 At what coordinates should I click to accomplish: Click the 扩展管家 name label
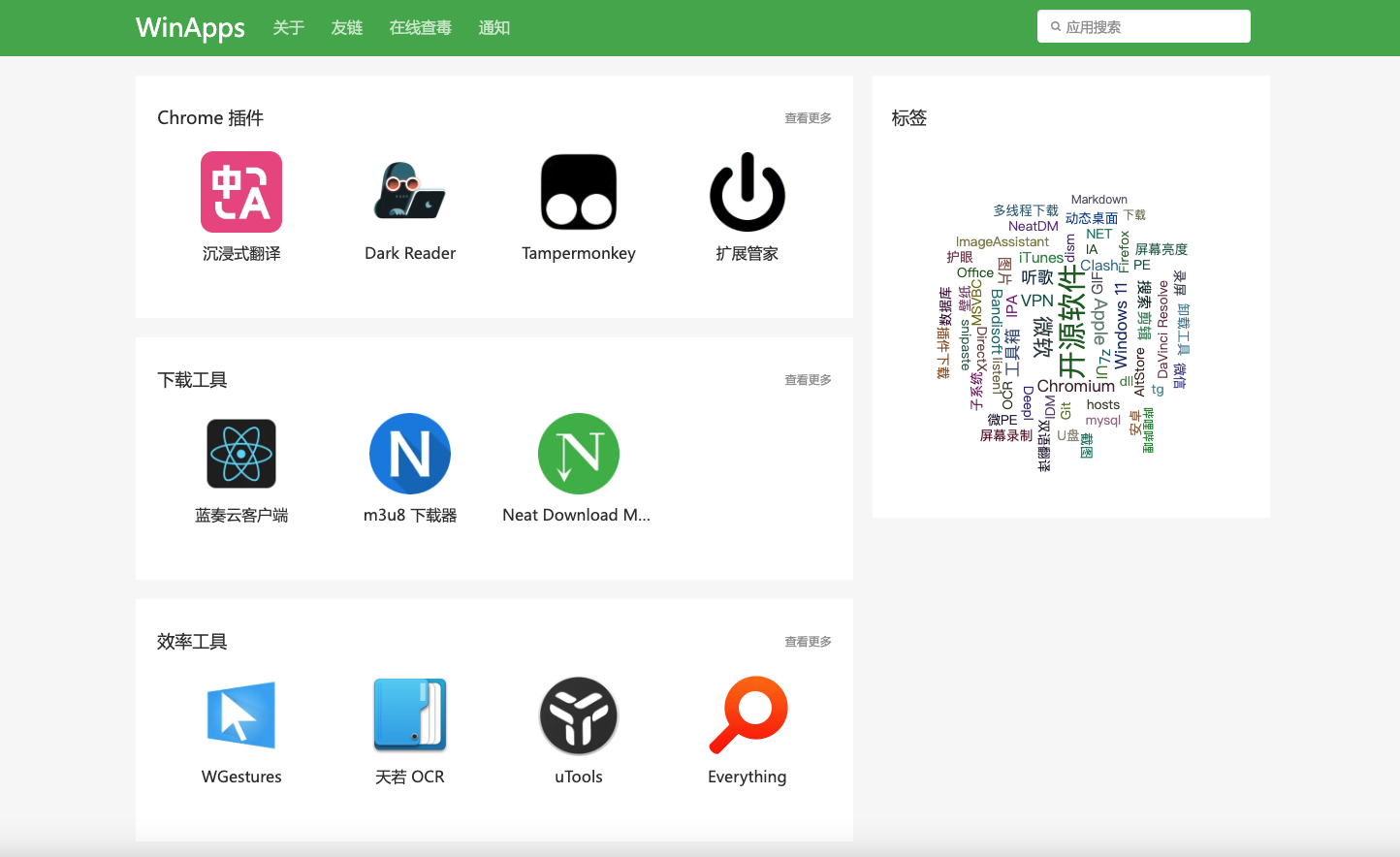(x=748, y=254)
